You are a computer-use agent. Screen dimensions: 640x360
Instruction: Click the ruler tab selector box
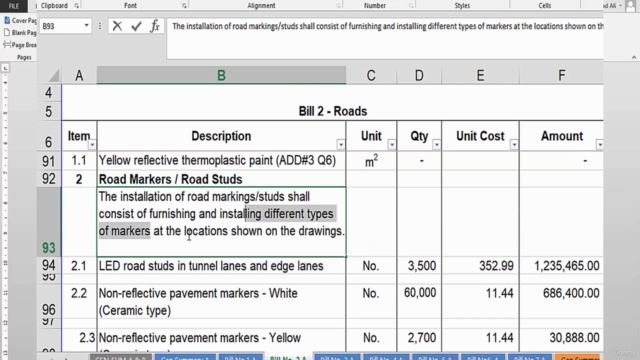click(5, 68)
